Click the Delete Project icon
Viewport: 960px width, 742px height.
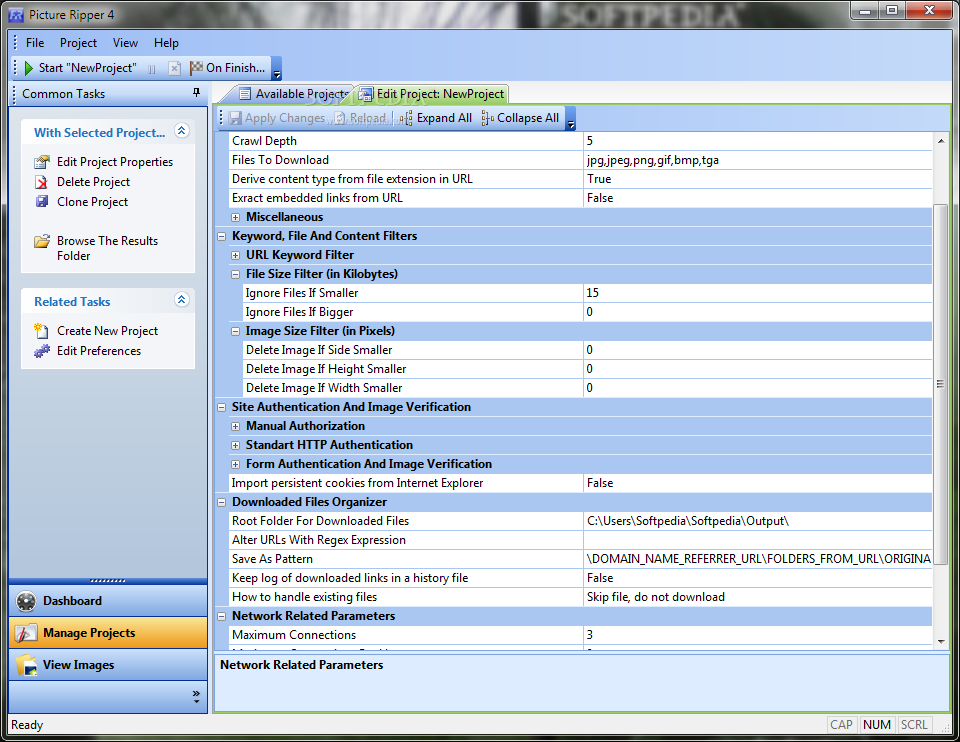(41, 182)
